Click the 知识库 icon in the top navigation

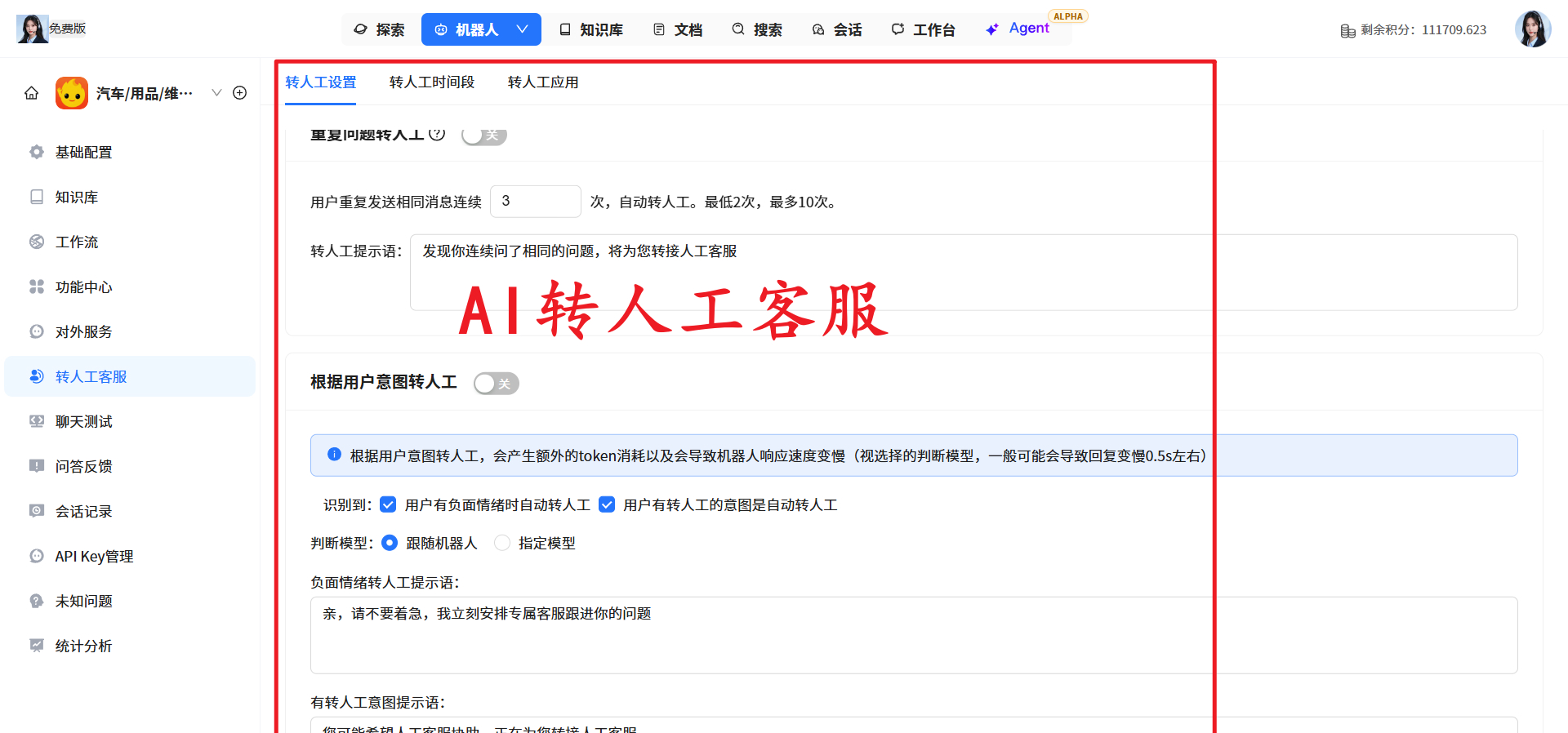565,29
